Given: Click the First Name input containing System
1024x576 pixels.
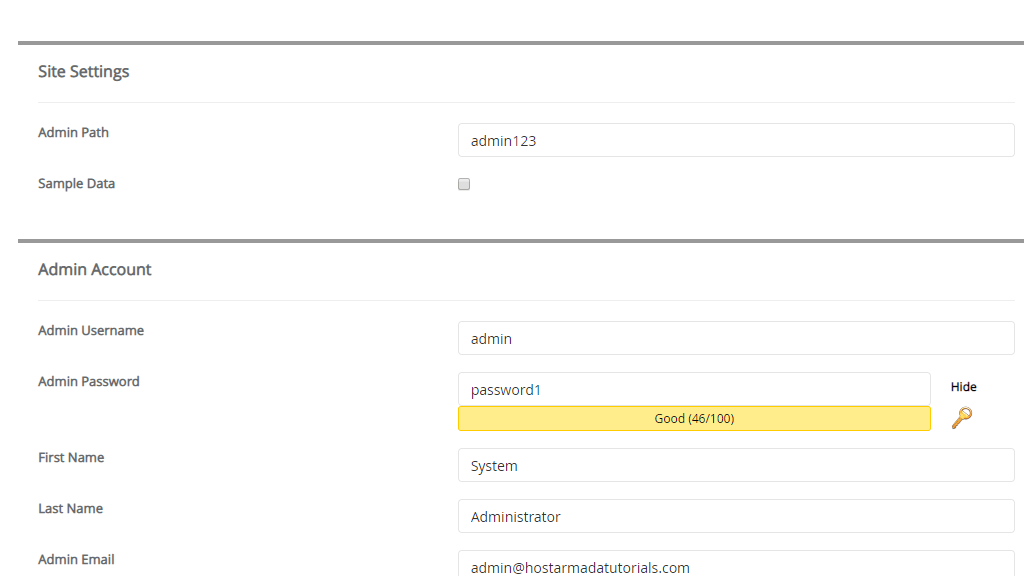Looking at the screenshot, I should tap(736, 466).
